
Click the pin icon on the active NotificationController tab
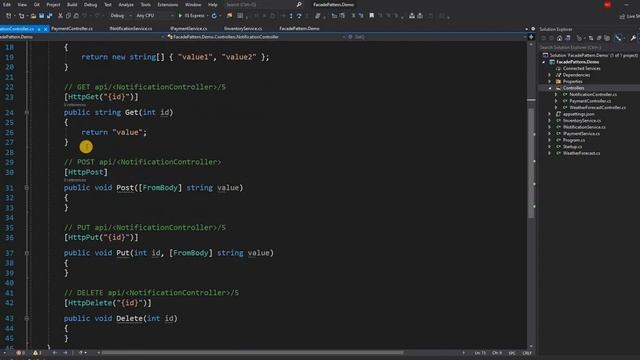point(39,29)
